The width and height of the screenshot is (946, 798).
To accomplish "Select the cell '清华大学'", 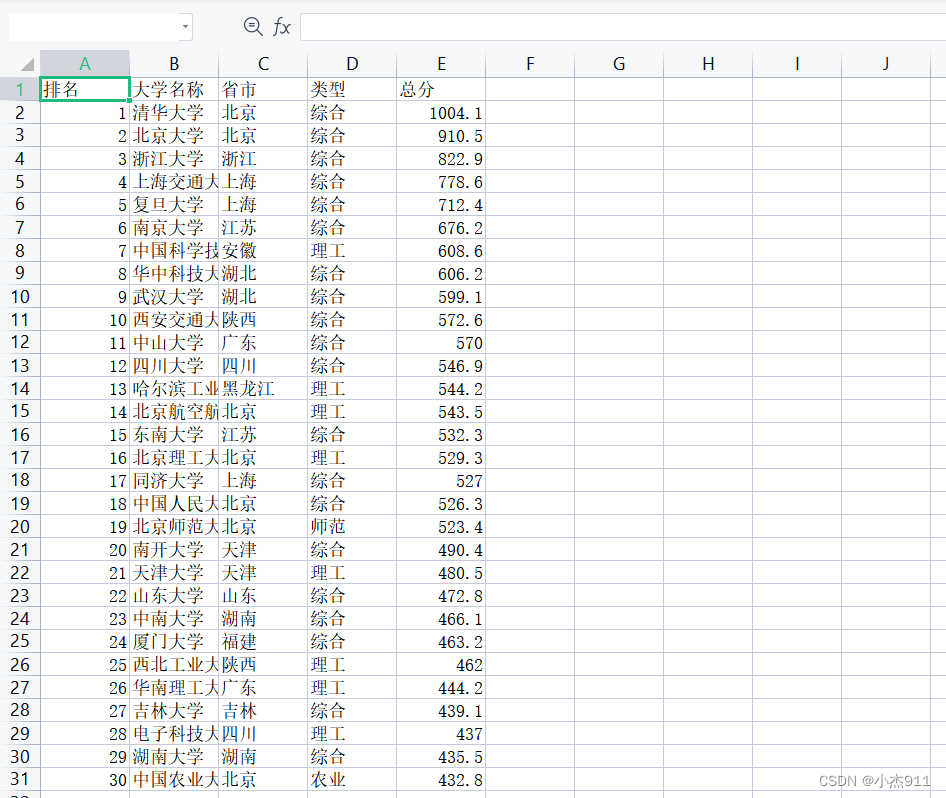I will (174, 112).
